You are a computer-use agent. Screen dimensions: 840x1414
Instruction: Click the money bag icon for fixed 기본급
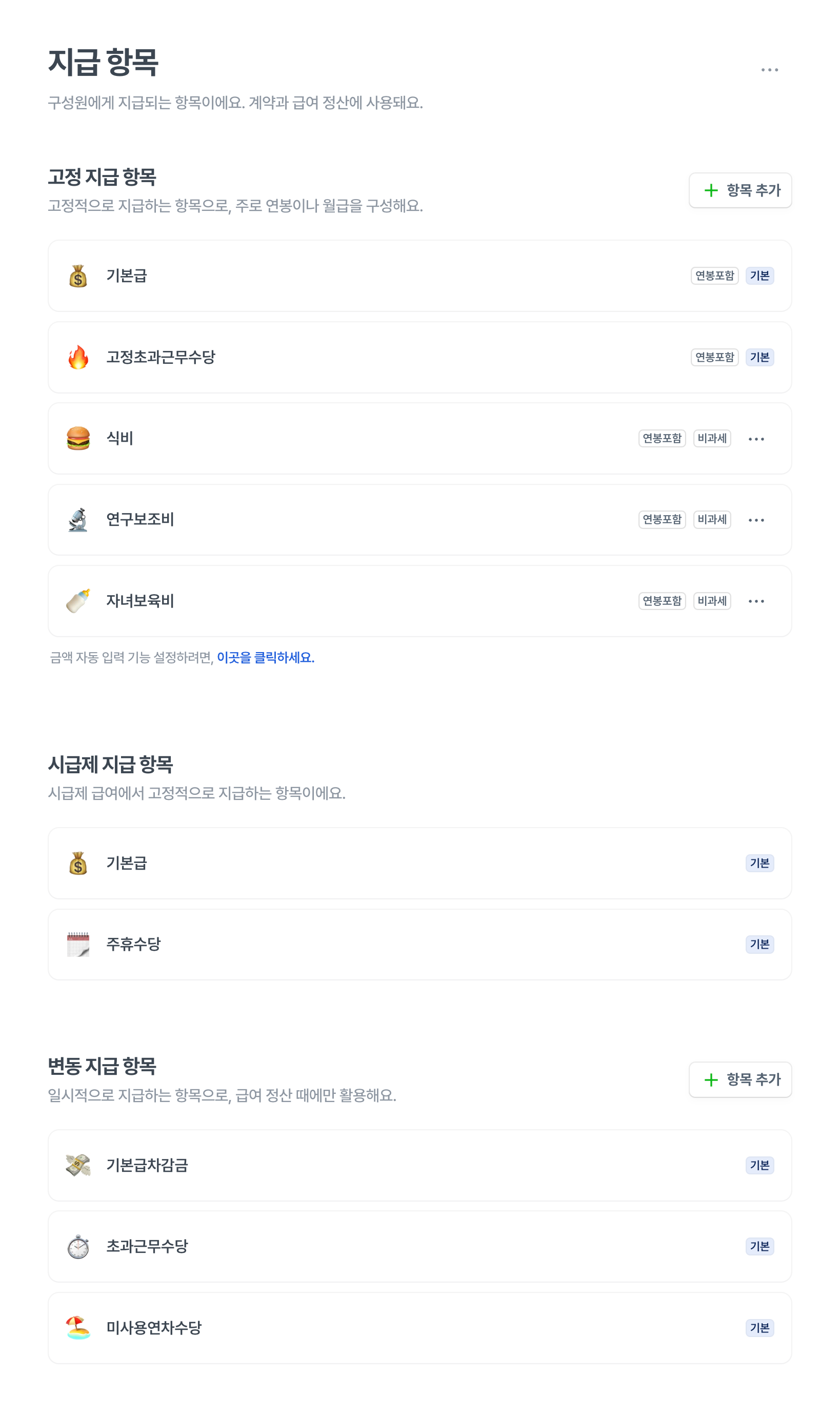point(78,277)
